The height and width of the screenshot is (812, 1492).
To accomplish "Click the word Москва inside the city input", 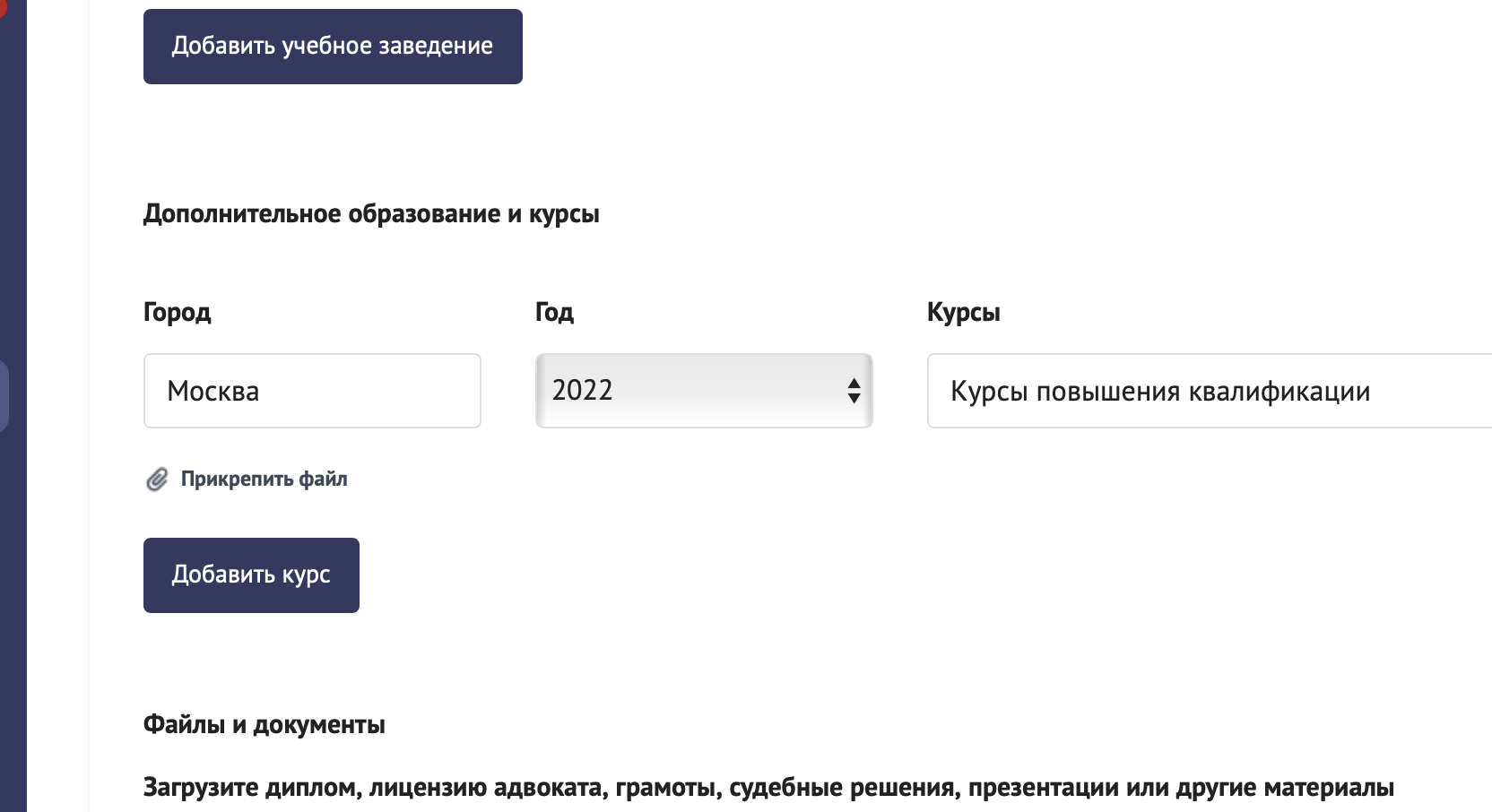I will point(213,391).
